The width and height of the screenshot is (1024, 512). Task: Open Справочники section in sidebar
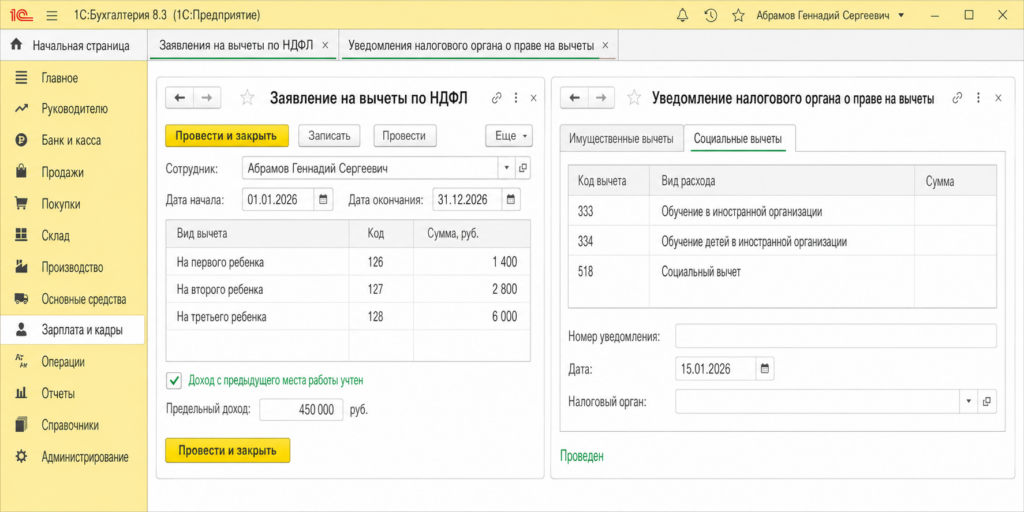[x=73, y=425]
